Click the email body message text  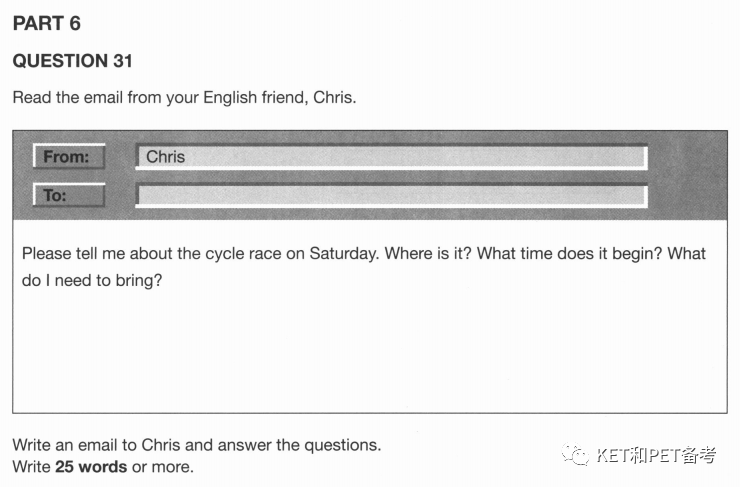coord(364,267)
